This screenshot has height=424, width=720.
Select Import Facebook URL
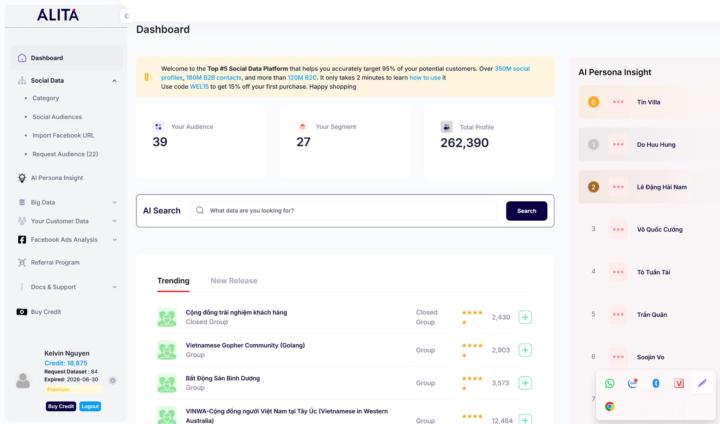pyautogui.click(x=63, y=136)
